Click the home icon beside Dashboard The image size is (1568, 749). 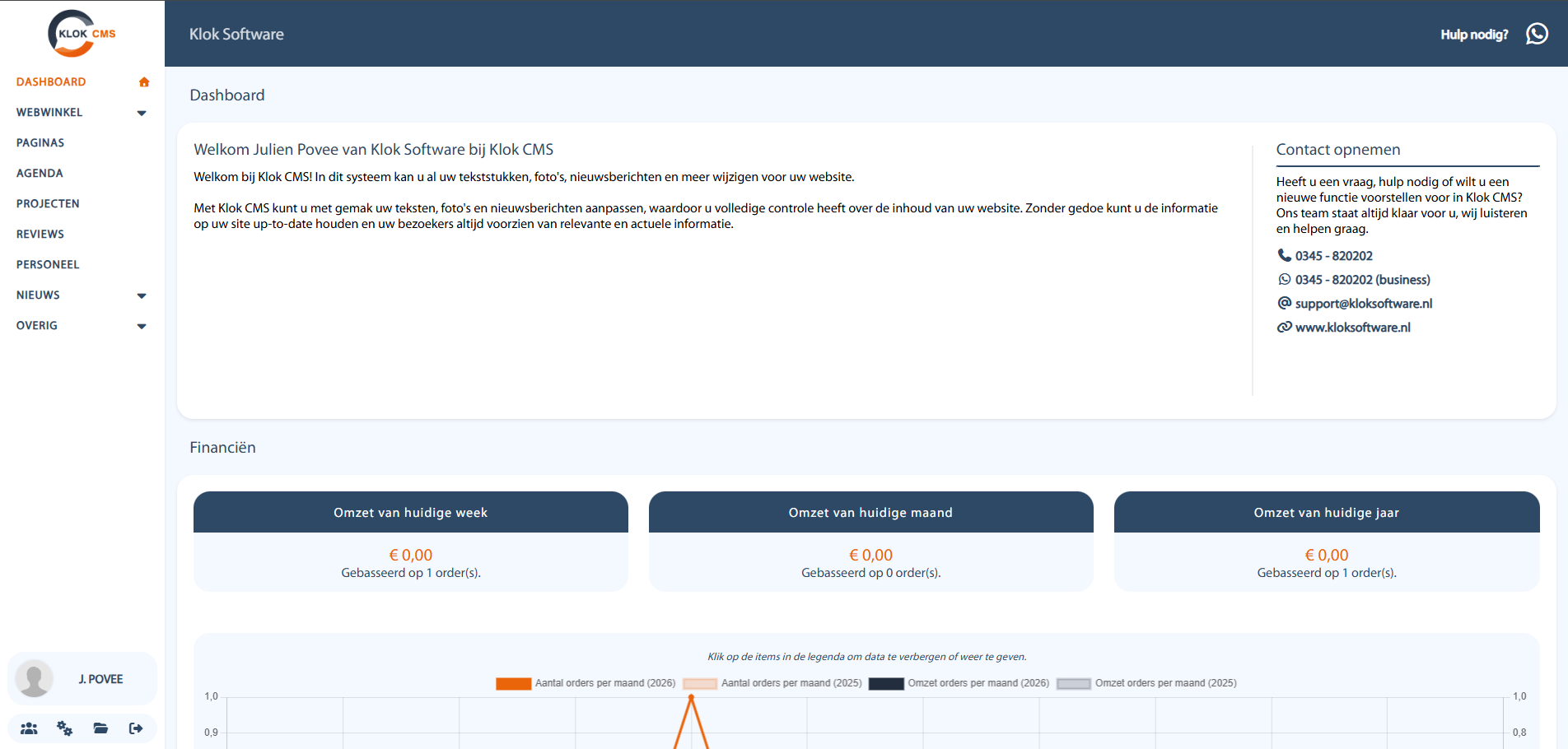(144, 82)
